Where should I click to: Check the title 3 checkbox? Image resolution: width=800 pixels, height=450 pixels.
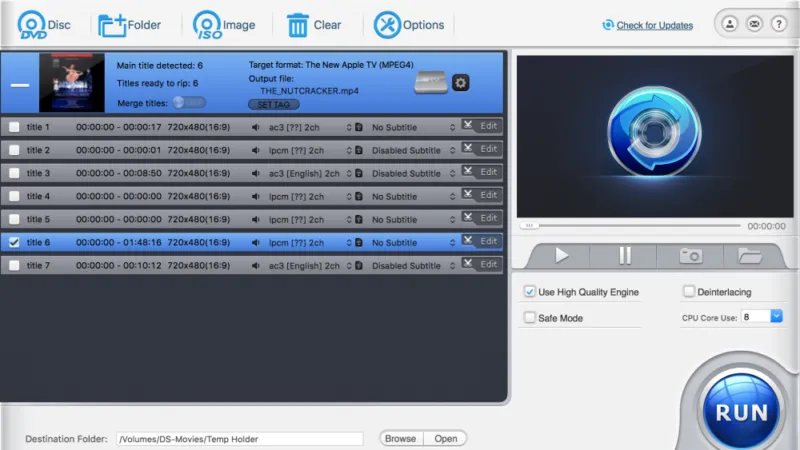[x=14, y=173]
